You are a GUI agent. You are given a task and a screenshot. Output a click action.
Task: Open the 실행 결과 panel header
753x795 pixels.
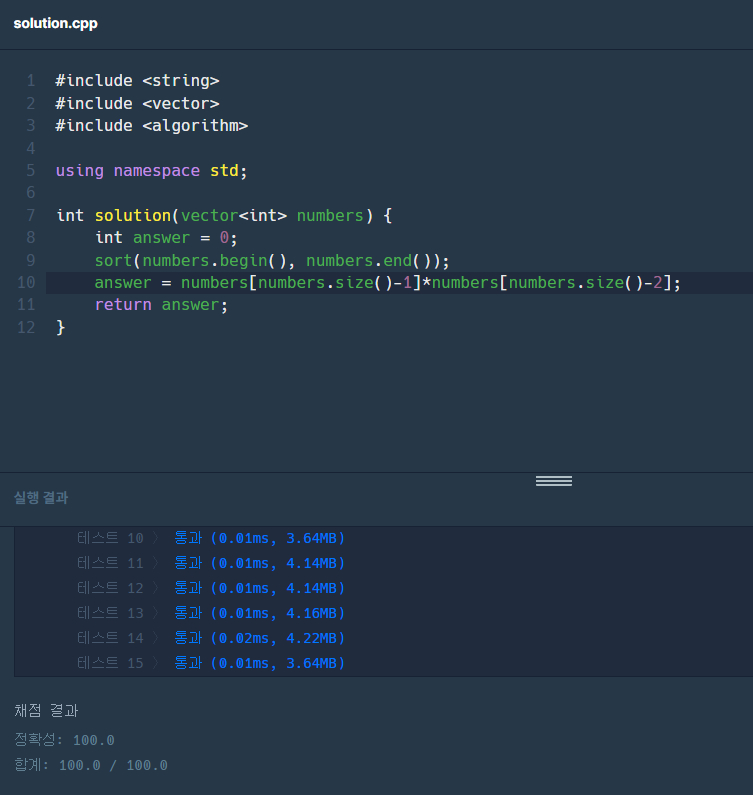tap(41, 498)
